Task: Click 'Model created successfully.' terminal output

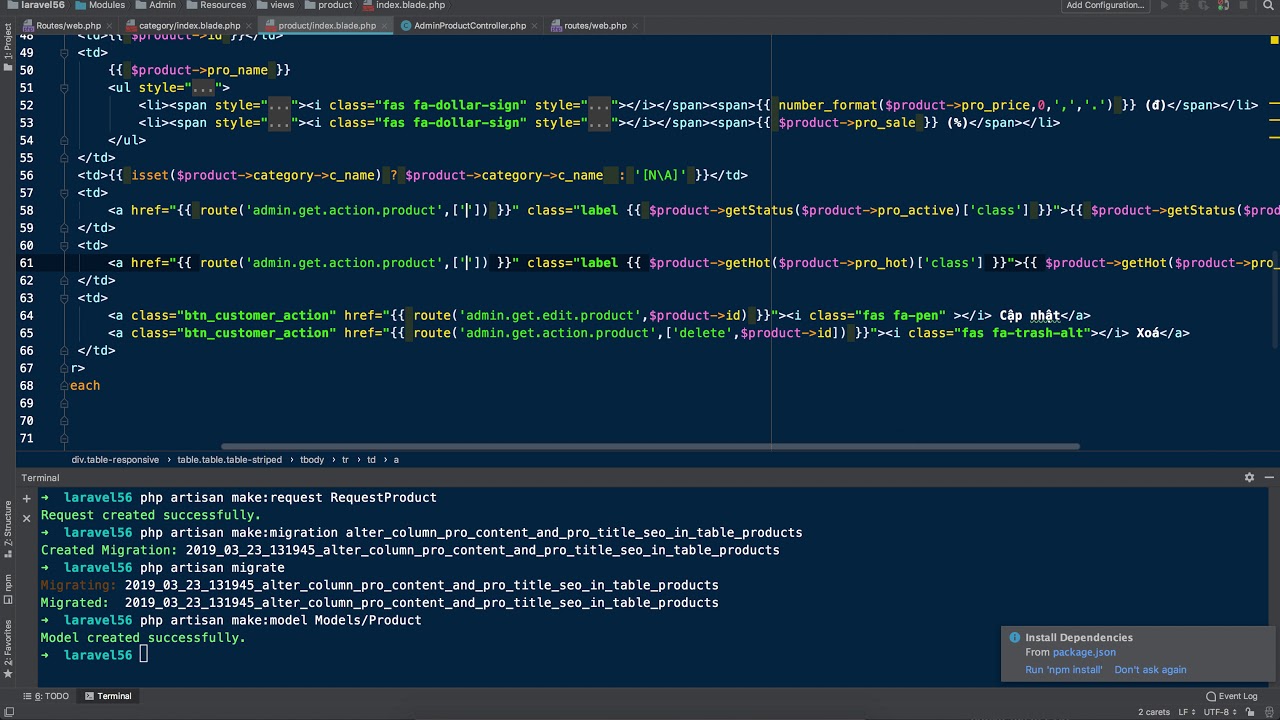Action: [143, 638]
